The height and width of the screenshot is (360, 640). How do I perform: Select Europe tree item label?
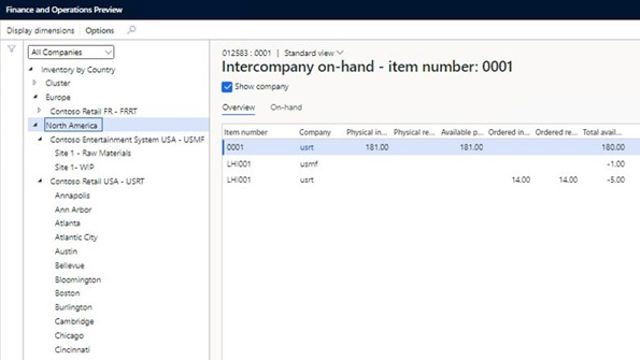coord(58,97)
